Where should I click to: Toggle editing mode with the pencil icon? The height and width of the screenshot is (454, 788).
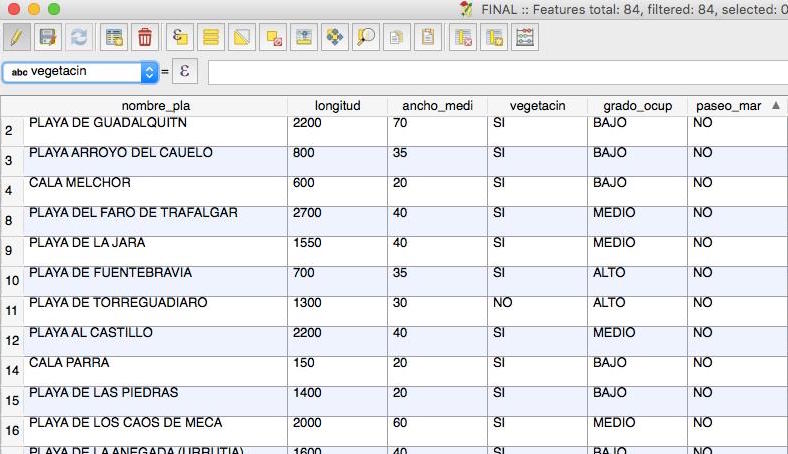click(16, 38)
